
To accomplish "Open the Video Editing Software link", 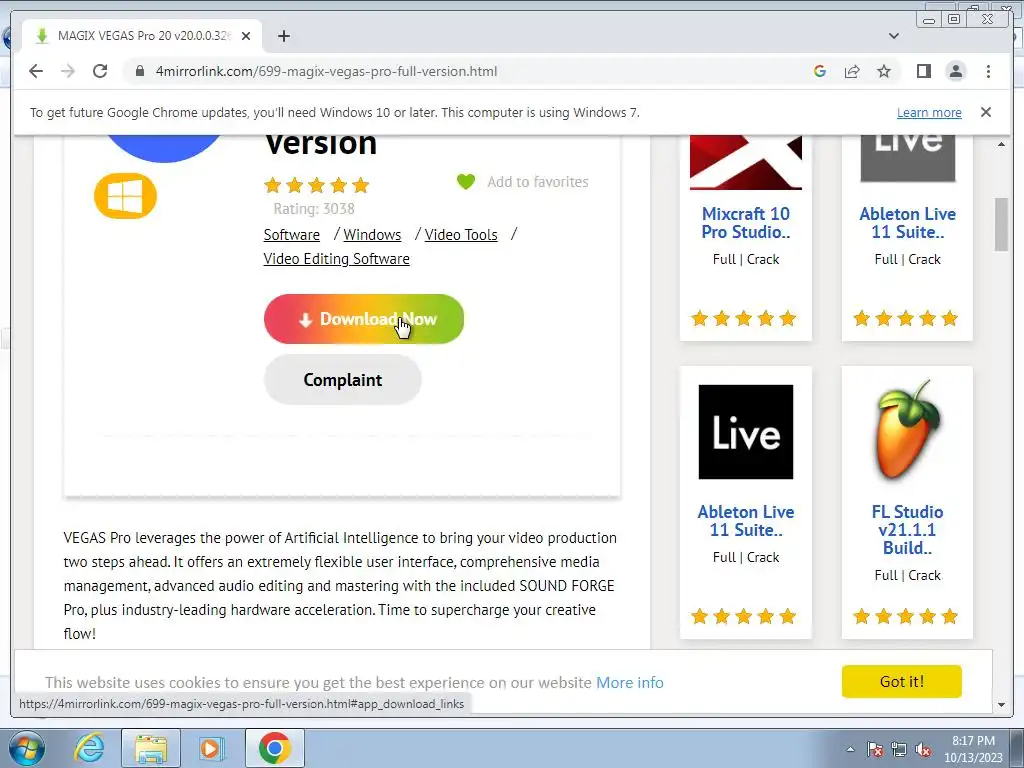I will point(336,259).
